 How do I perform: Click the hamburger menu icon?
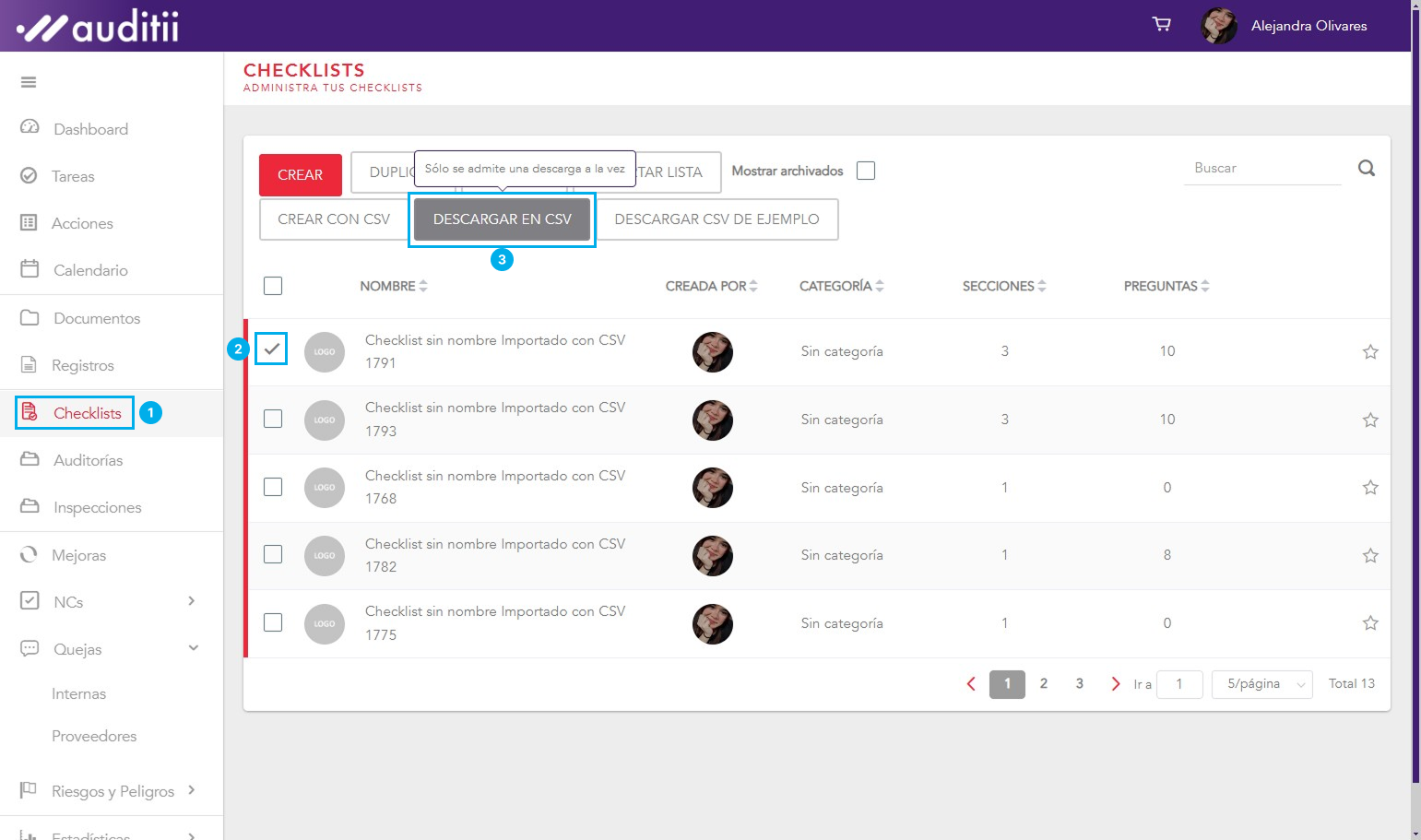point(29,82)
